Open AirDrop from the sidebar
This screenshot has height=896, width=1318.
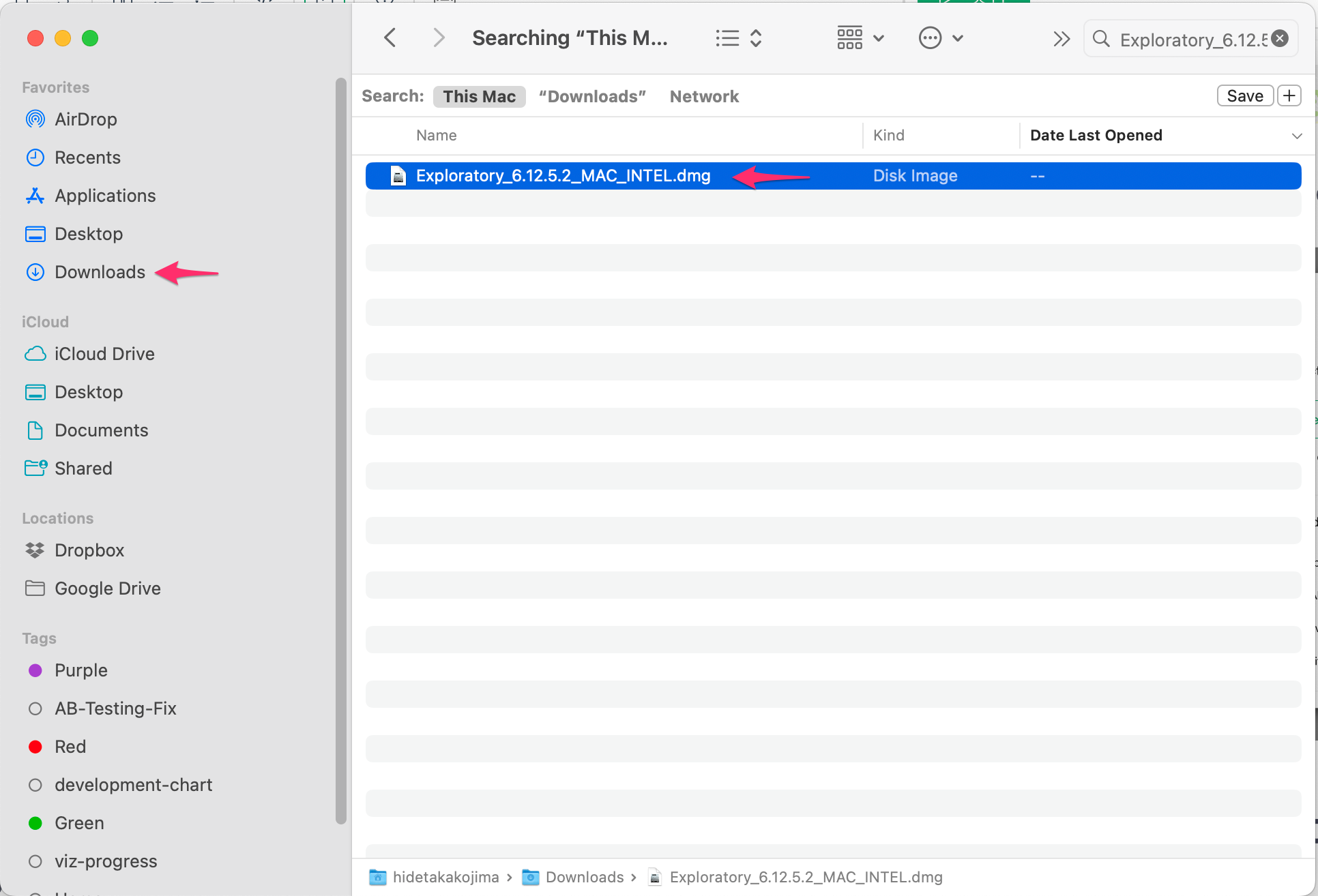pos(85,119)
